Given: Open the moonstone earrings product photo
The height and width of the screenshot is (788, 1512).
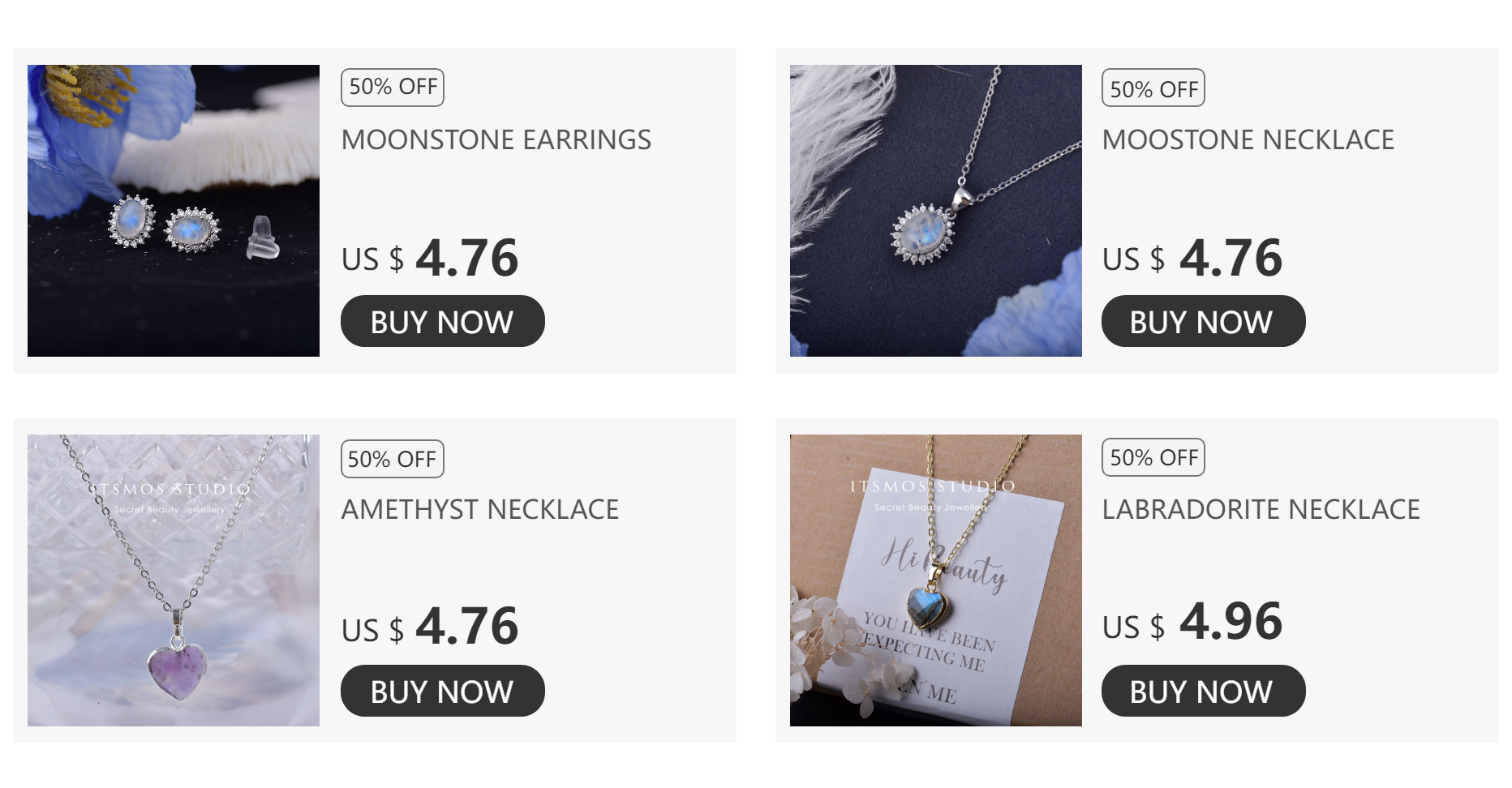Looking at the screenshot, I should point(174,211).
